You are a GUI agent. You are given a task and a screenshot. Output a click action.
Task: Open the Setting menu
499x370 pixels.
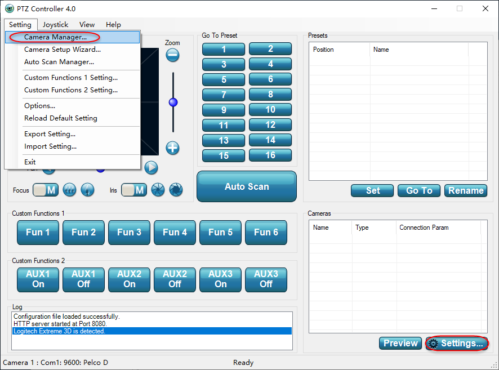click(20, 25)
